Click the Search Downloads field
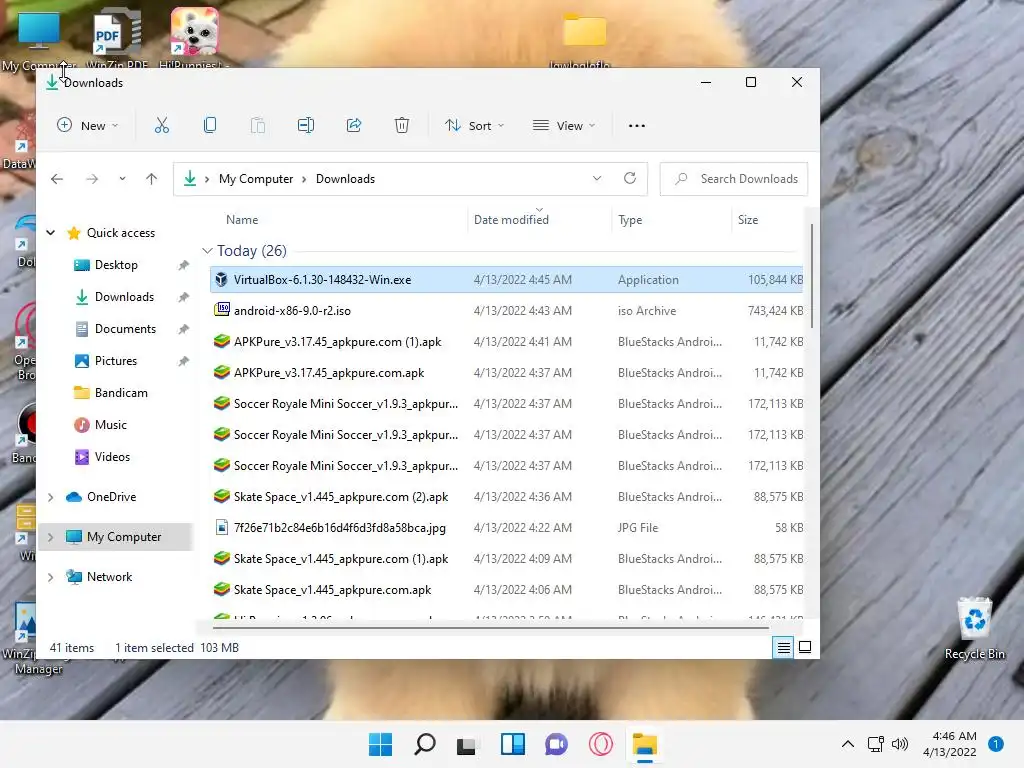The image size is (1024, 768). 734,179
